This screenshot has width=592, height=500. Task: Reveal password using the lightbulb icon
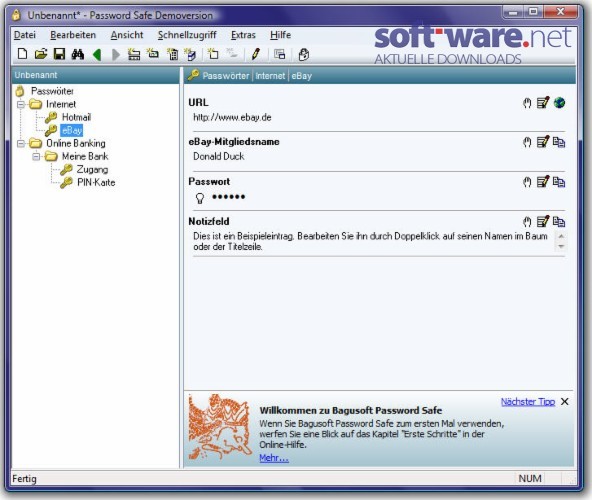pyautogui.click(x=200, y=198)
